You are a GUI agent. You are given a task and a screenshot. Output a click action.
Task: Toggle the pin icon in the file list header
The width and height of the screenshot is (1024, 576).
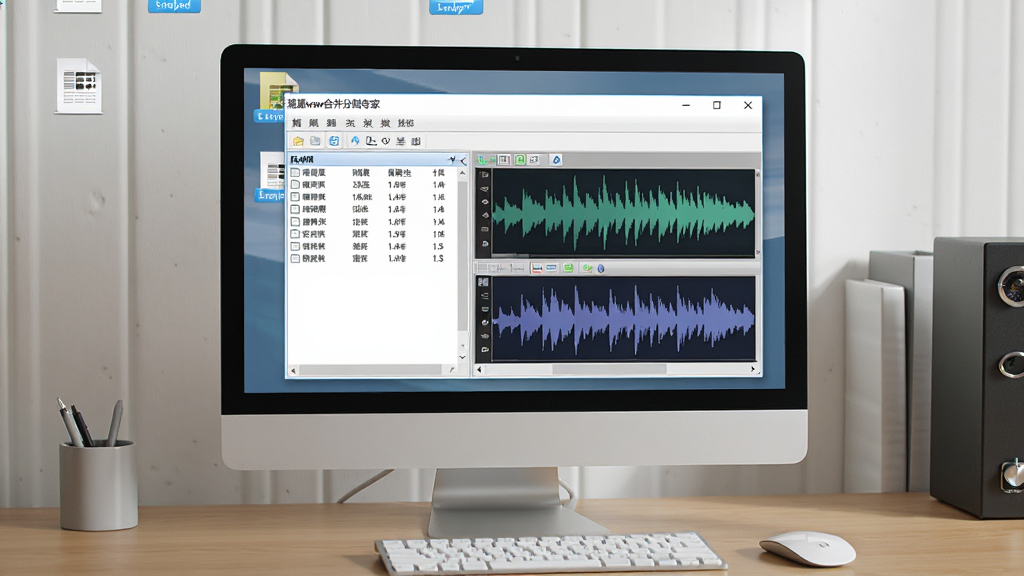[x=452, y=160]
